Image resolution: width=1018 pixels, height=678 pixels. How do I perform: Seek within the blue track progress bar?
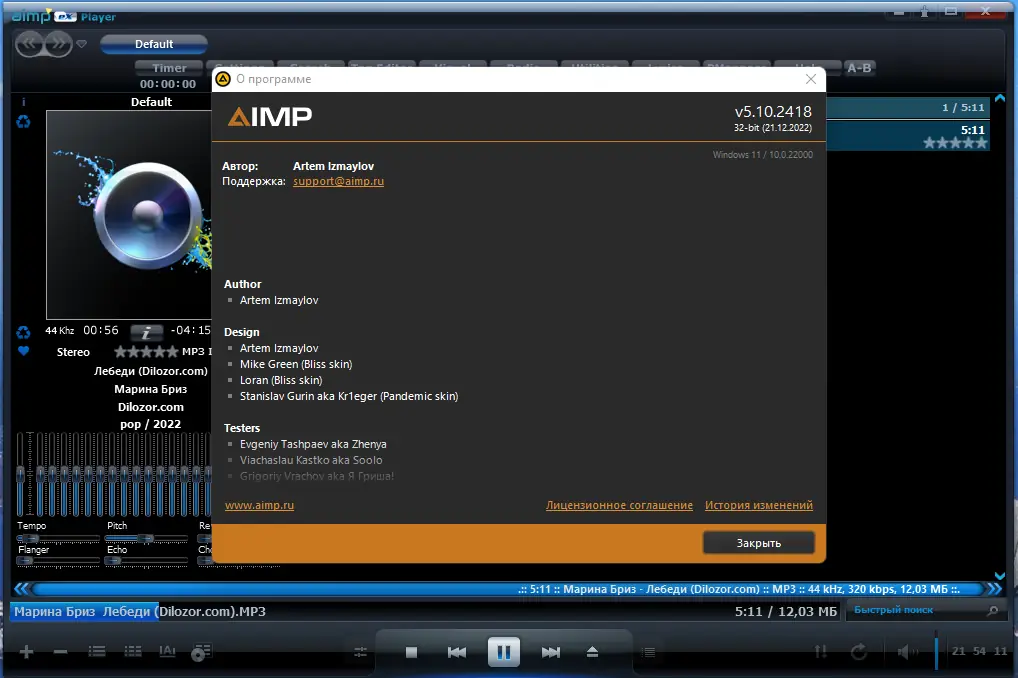508,589
